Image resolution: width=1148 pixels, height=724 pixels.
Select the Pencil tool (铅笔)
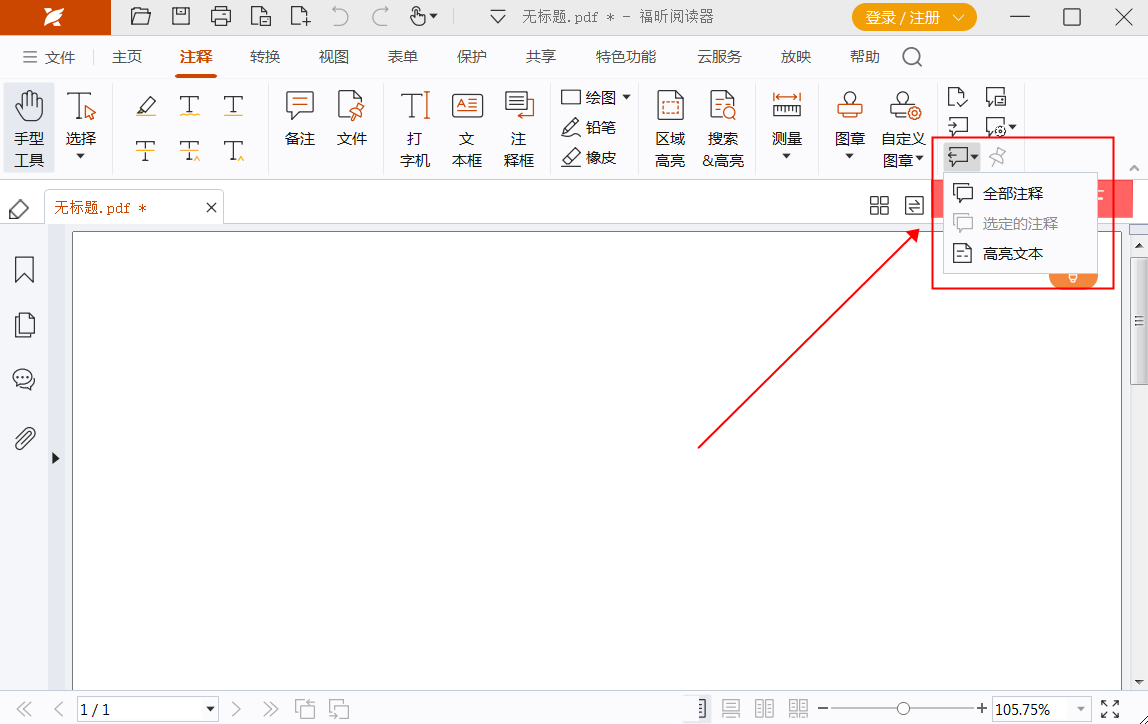click(x=588, y=127)
